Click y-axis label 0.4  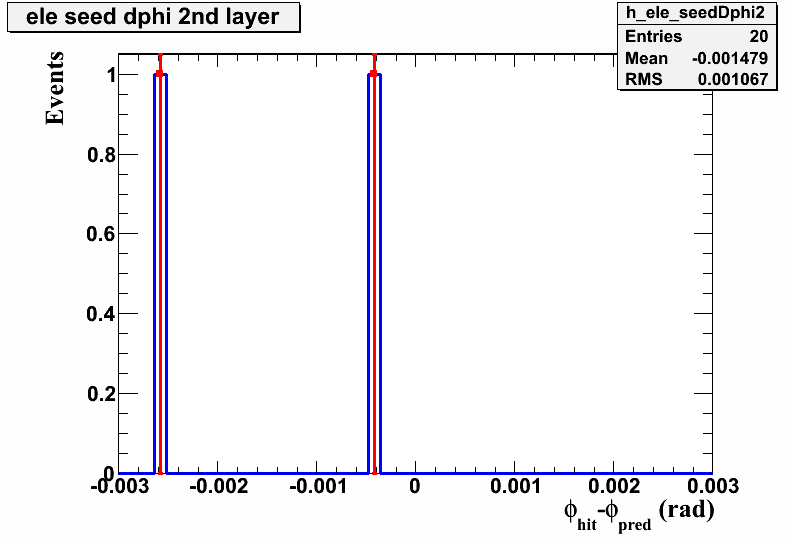(101, 314)
